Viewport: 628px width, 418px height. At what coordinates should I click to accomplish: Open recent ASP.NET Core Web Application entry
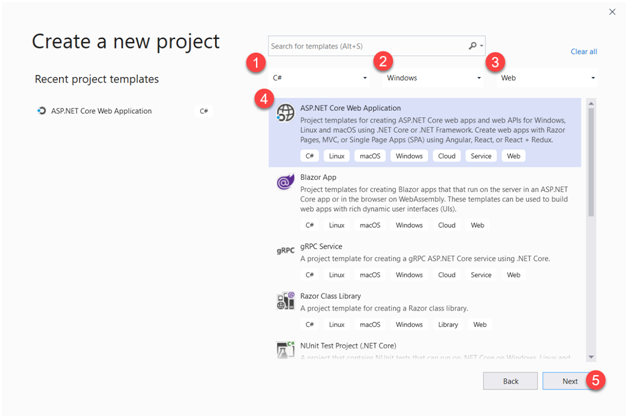tap(101, 111)
